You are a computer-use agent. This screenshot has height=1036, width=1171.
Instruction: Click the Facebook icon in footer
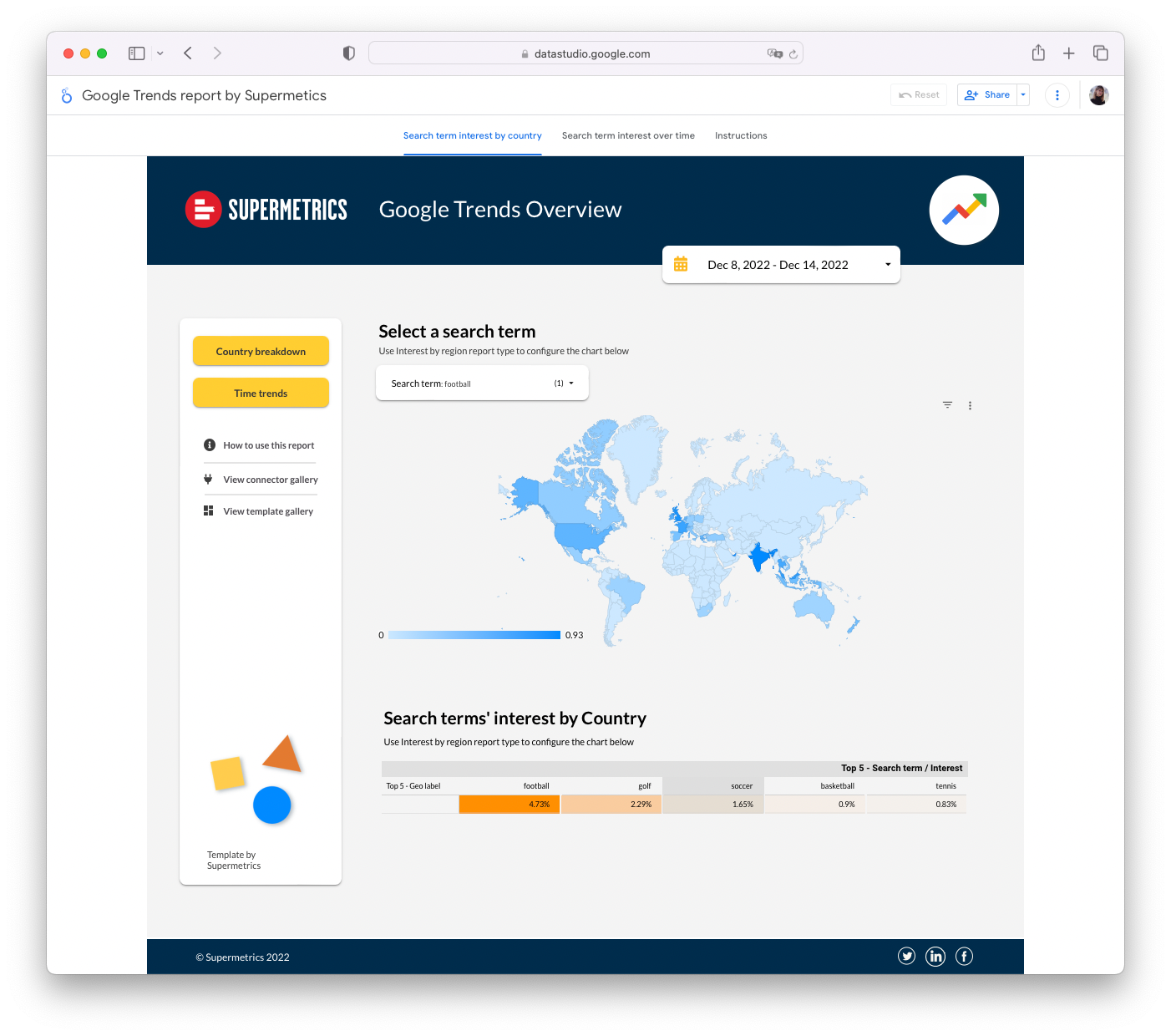pyautogui.click(x=964, y=957)
